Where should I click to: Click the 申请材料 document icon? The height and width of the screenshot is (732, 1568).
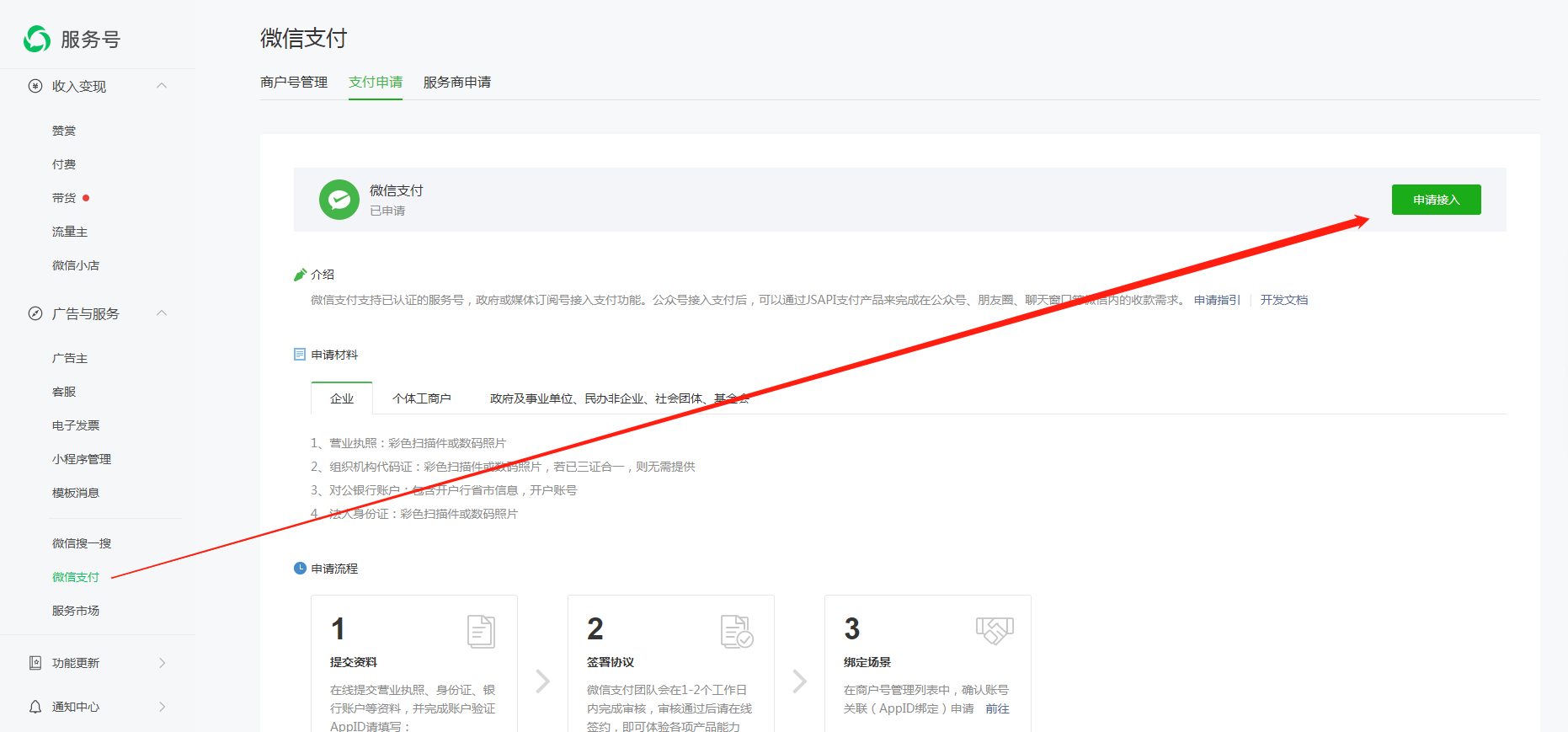pyautogui.click(x=300, y=355)
